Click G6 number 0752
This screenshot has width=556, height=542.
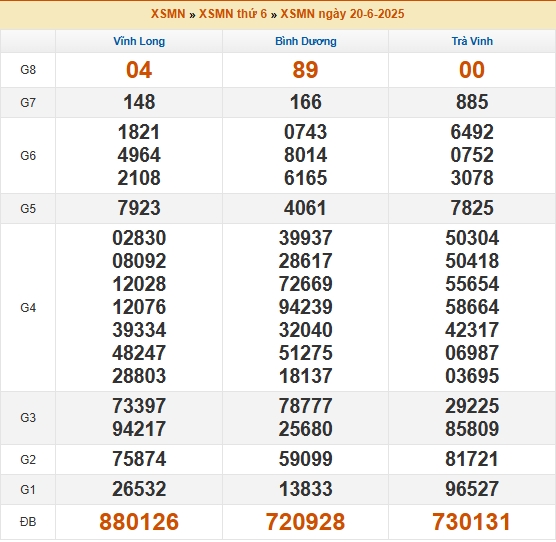(x=472, y=155)
